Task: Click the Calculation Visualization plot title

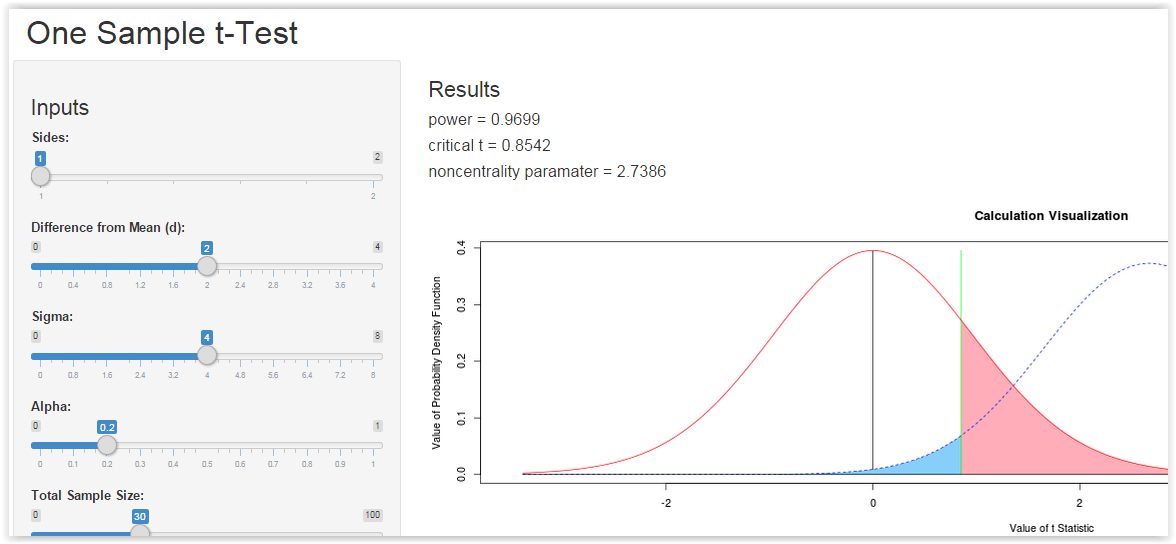Action: (x=1050, y=216)
